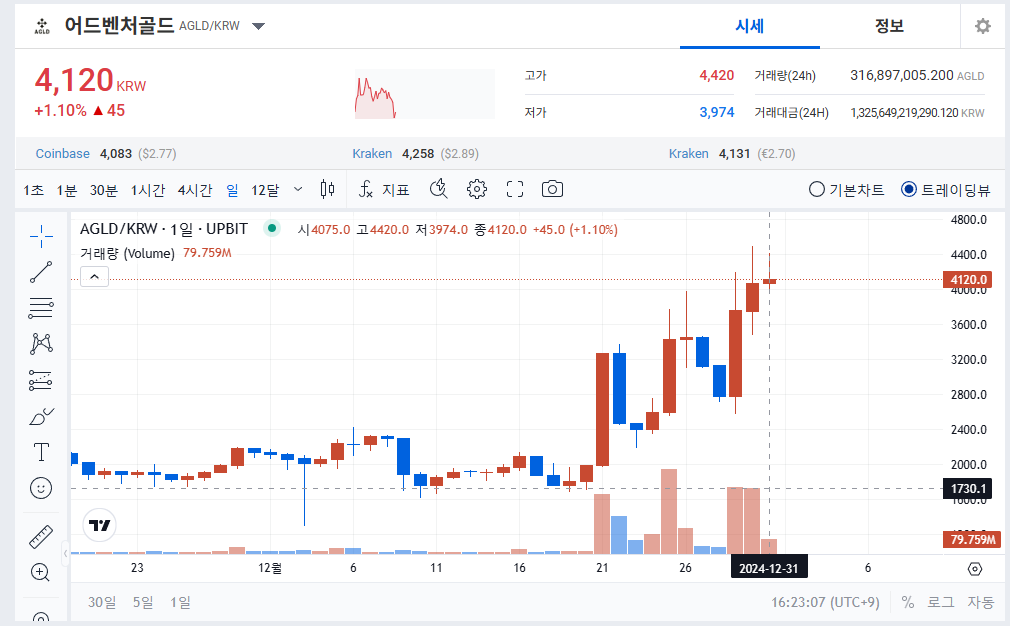The height and width of the screenshot is (626, 1010).
Task: Open the time axis settings icon
Action: (975, 569)
